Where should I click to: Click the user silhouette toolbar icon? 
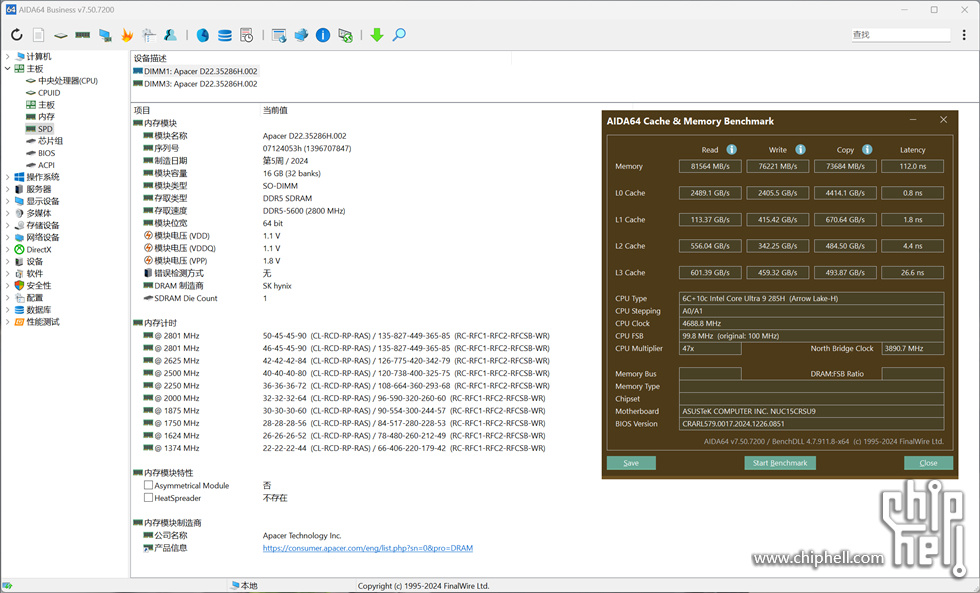(170, 35)
